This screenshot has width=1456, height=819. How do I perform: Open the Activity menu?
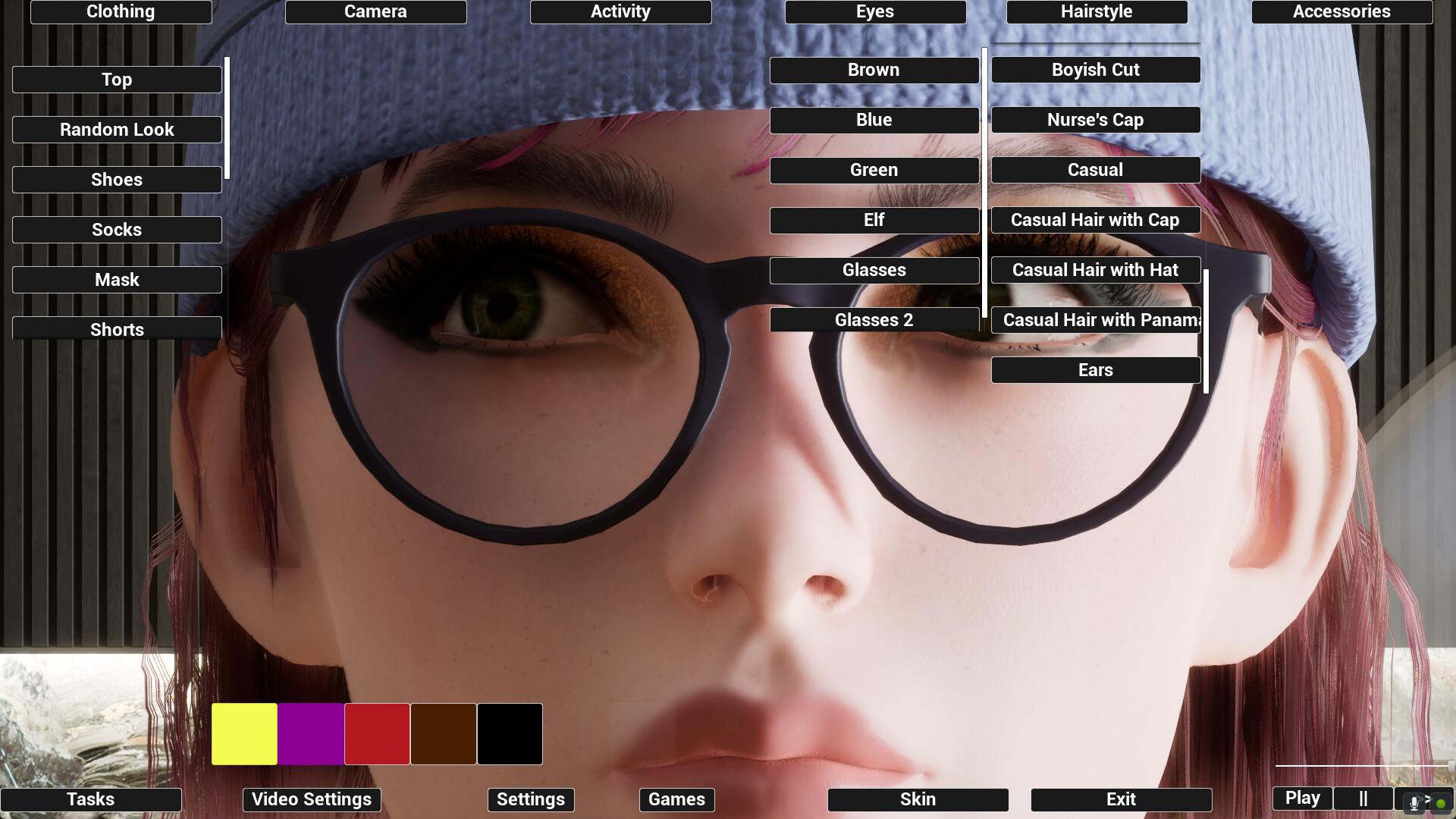pos(620,11)
